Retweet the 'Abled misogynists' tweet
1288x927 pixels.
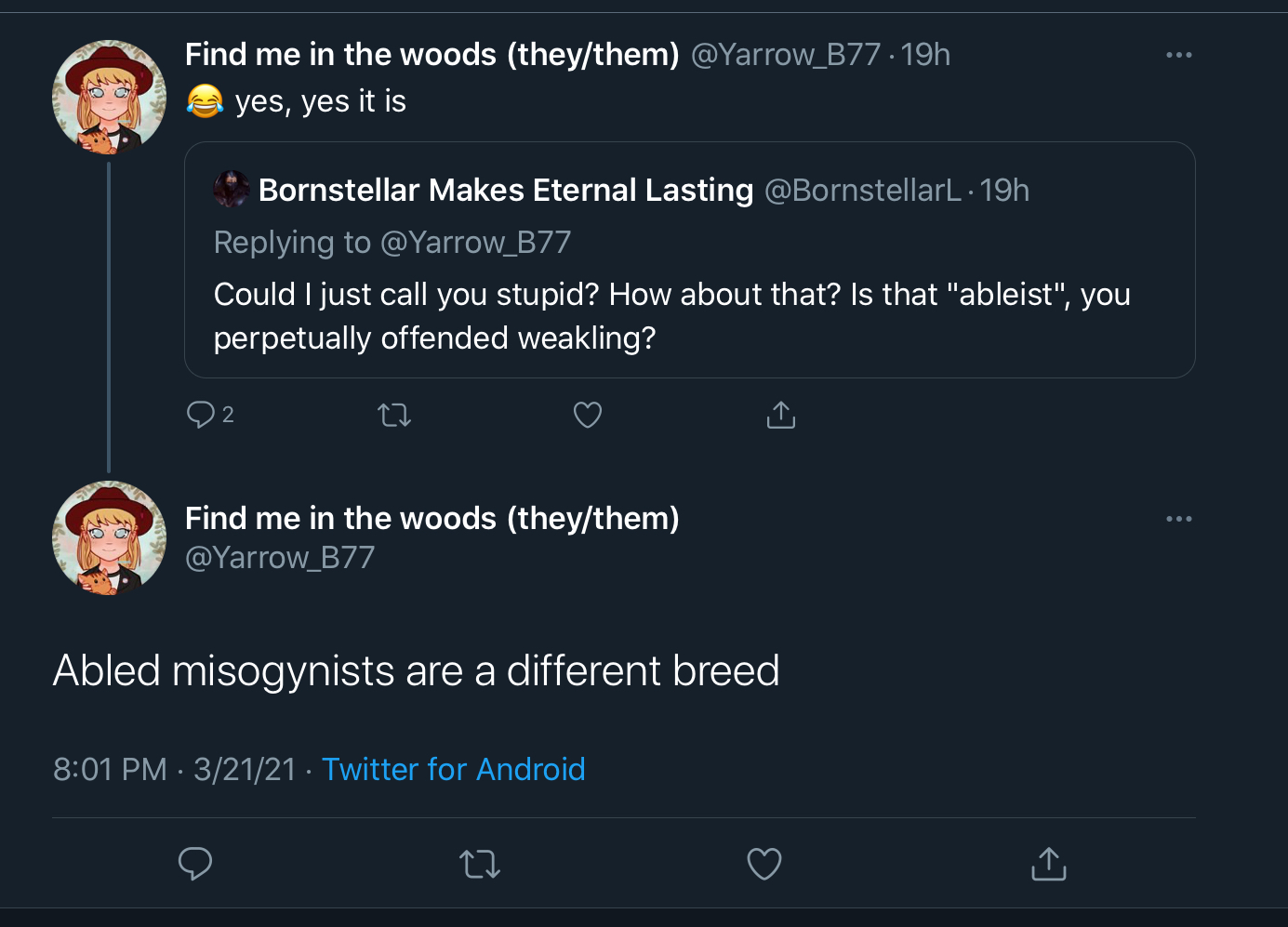point(480,865)
